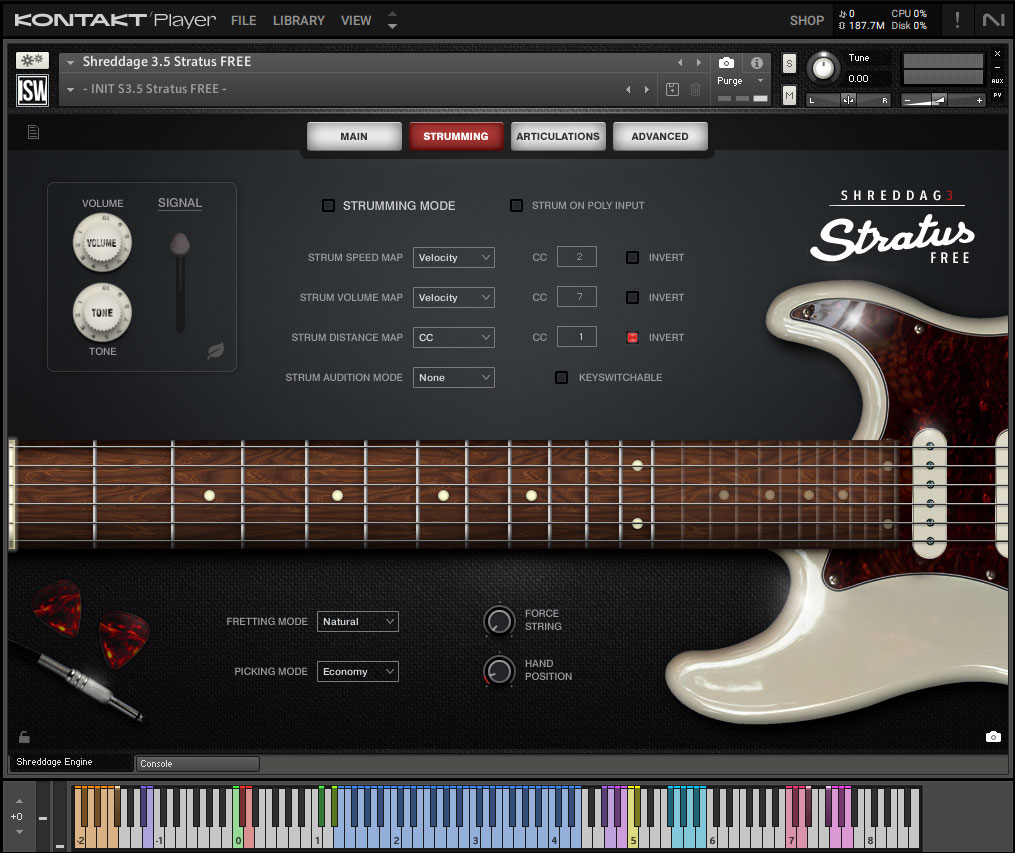Switch to the ARTICULATIONS tab
The image size is (1015, 853).
(558, 137)
